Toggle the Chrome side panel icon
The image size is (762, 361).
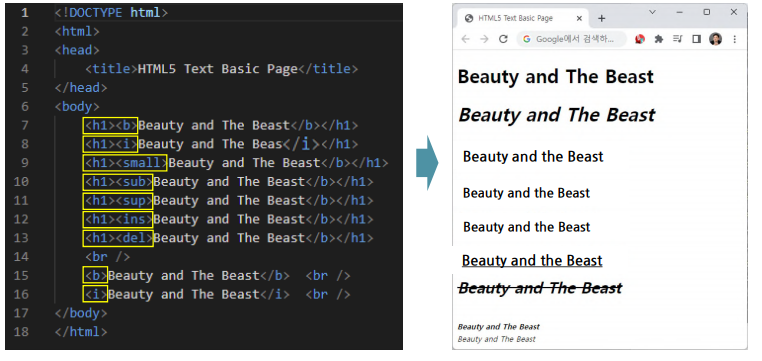pos(696,39)
